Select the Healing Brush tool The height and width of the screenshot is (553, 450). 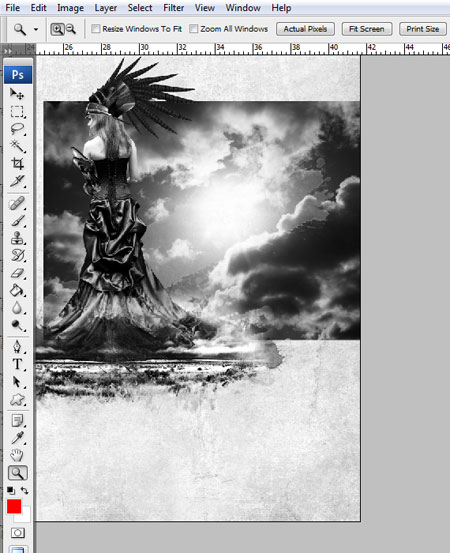tap(17, 203)
